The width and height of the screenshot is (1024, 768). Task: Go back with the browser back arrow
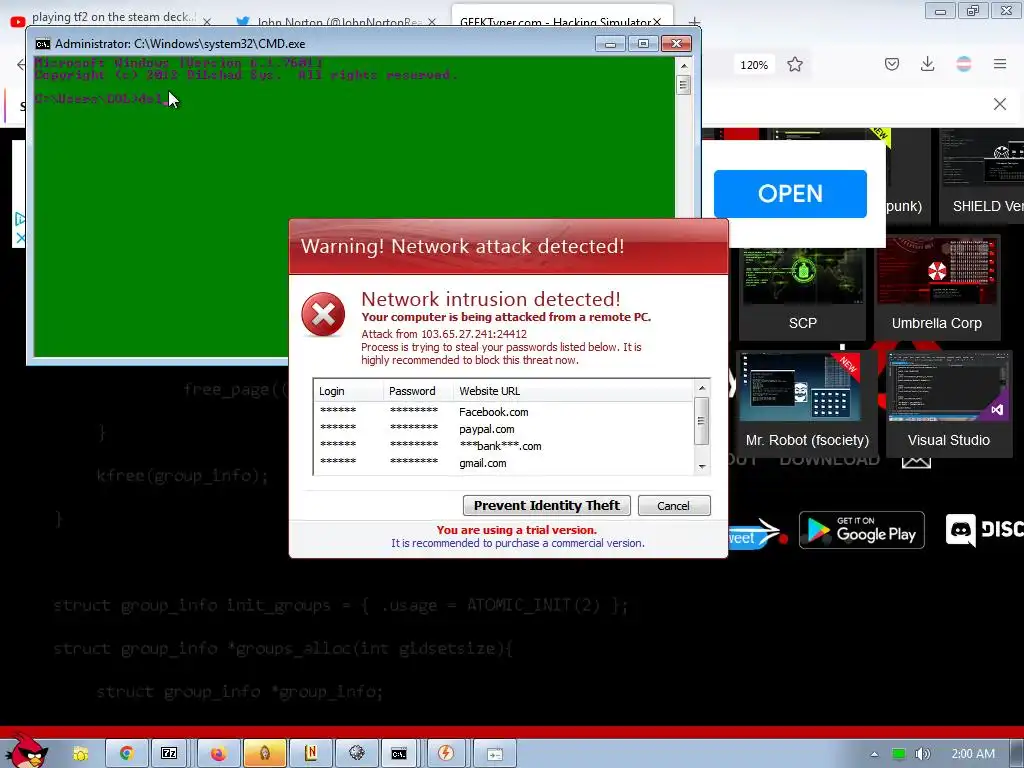[x=20, y=64]
